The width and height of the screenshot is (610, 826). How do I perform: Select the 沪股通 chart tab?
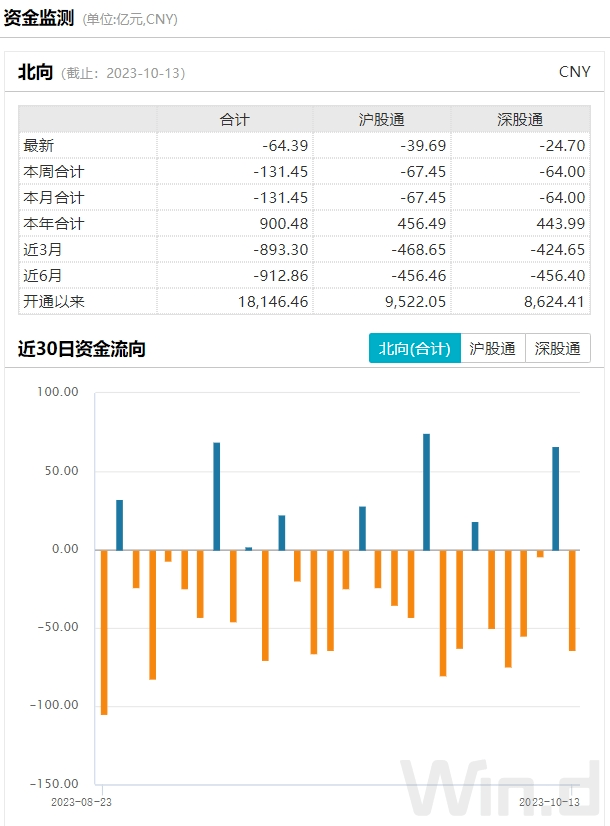pyautogui.click(x=492, y=349)
